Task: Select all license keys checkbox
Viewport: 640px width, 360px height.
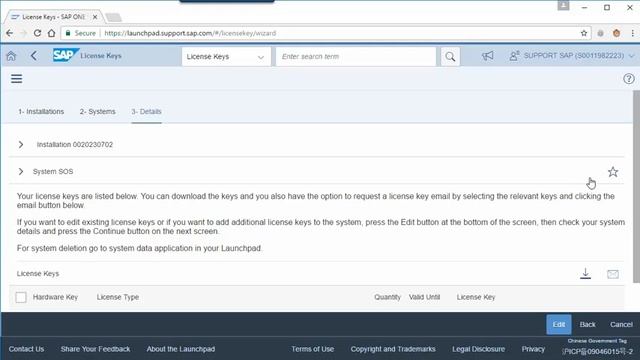Action: (21, 297)
